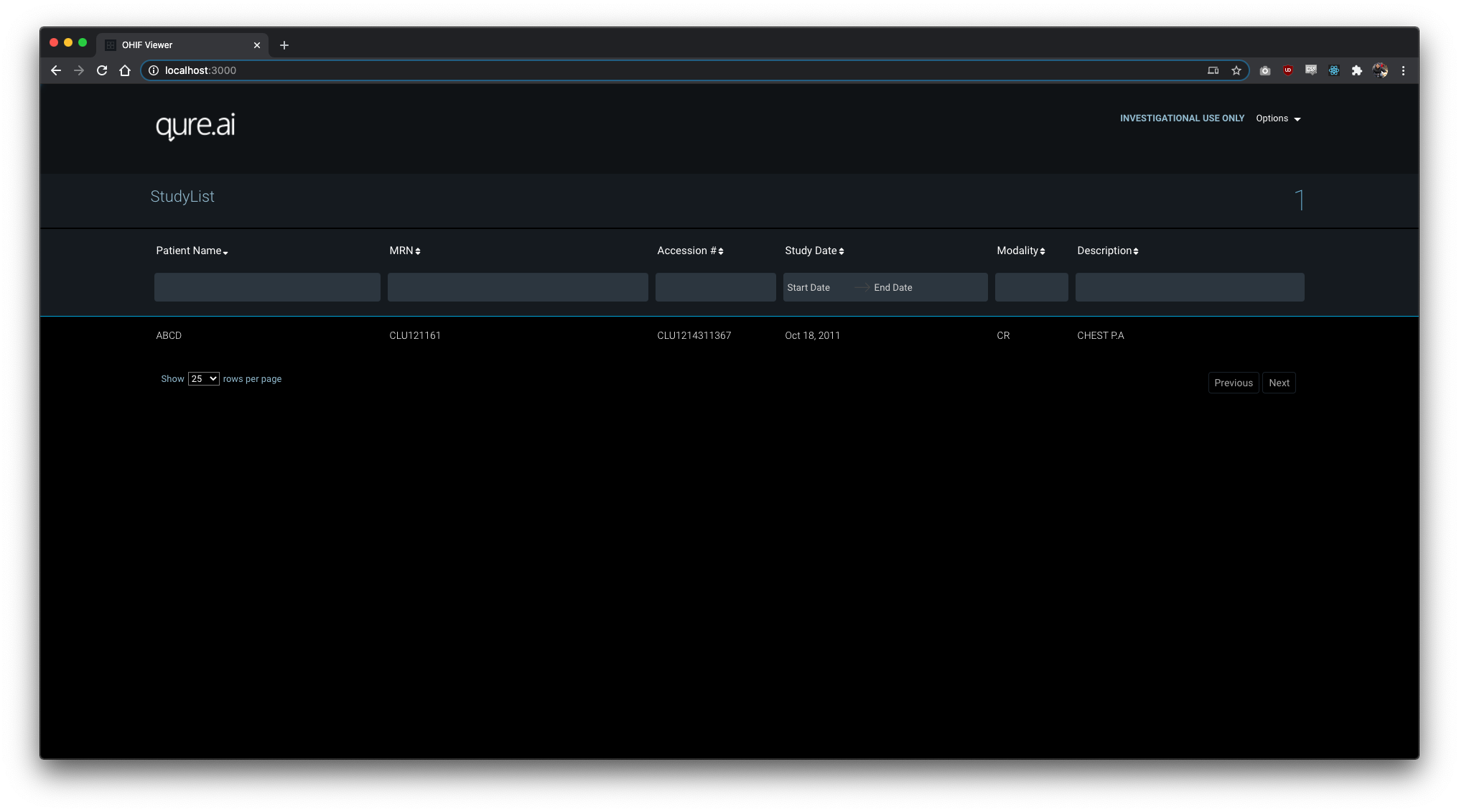Select rows per page dropdown showing 25
The width and height of the screenshot is (1459, 812).
point(203,378)
